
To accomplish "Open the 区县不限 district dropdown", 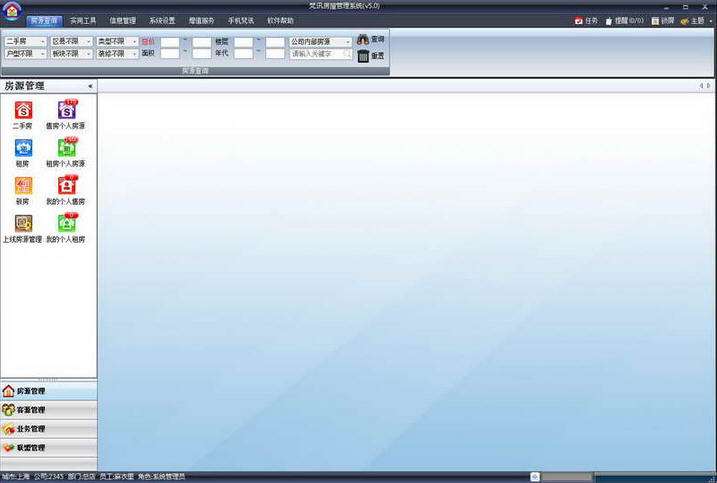I will click(71, 41).
